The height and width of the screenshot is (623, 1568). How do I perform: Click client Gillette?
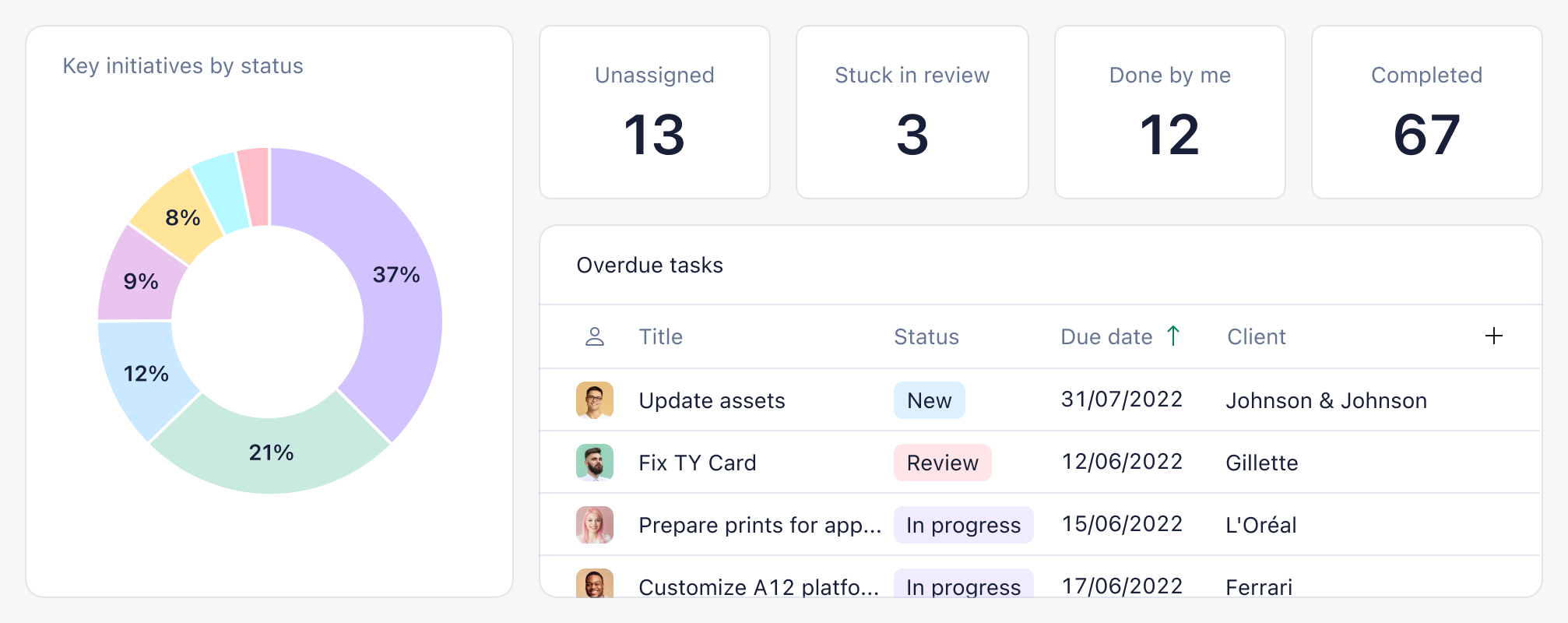[1262, 463]
